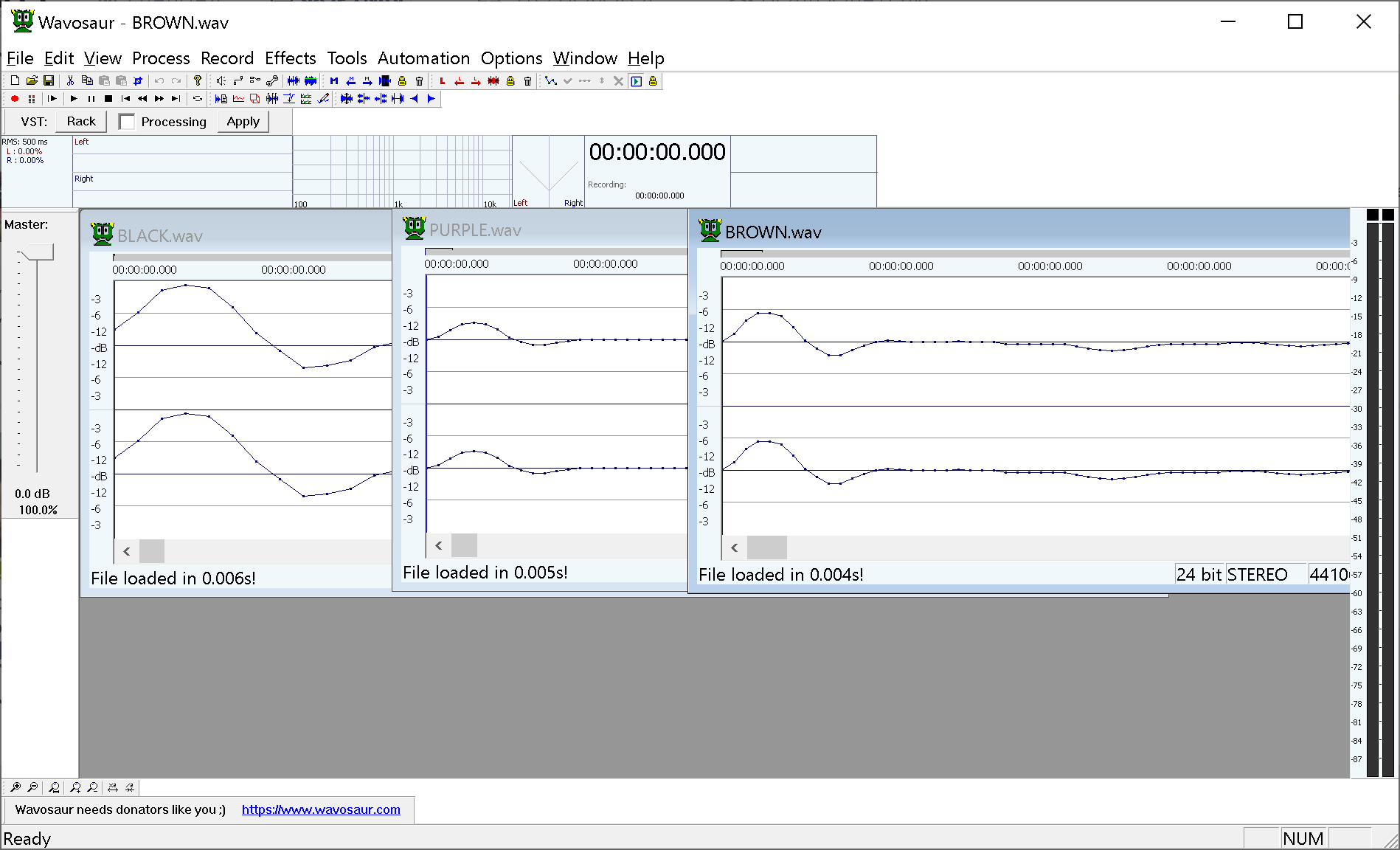Open the Tools menu

(x=347, y=58)
